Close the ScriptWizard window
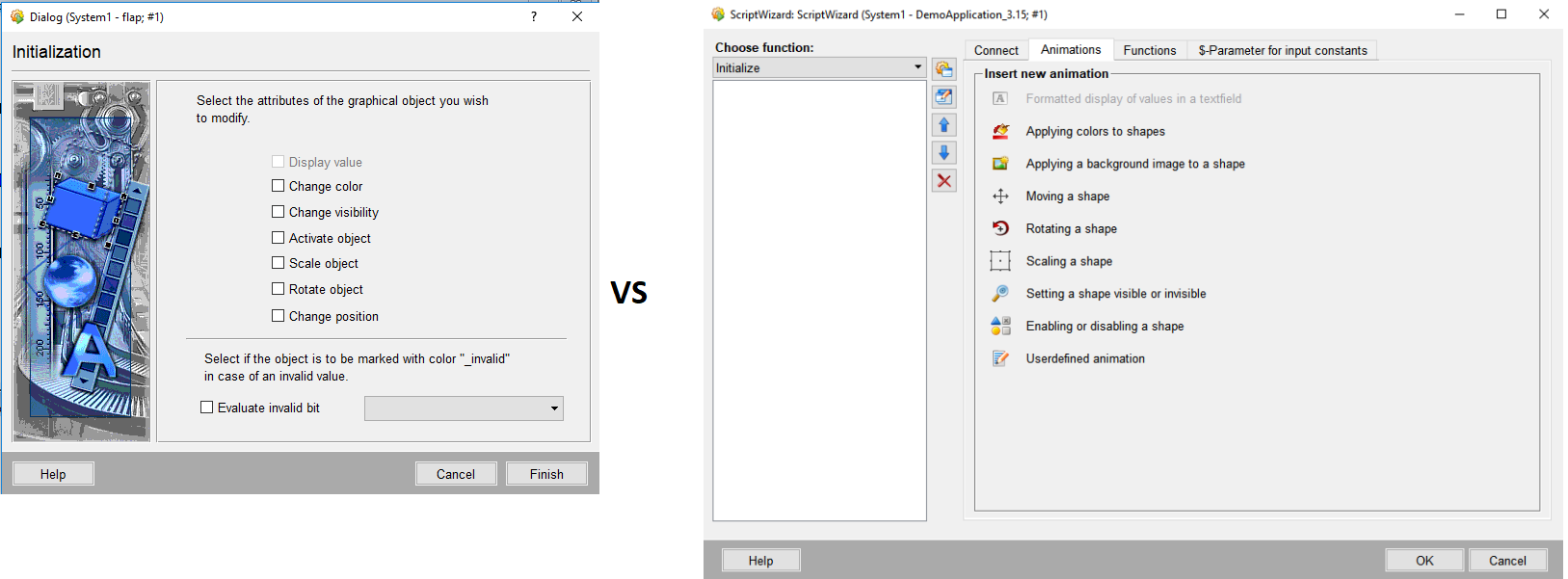 pos(1544,14)
